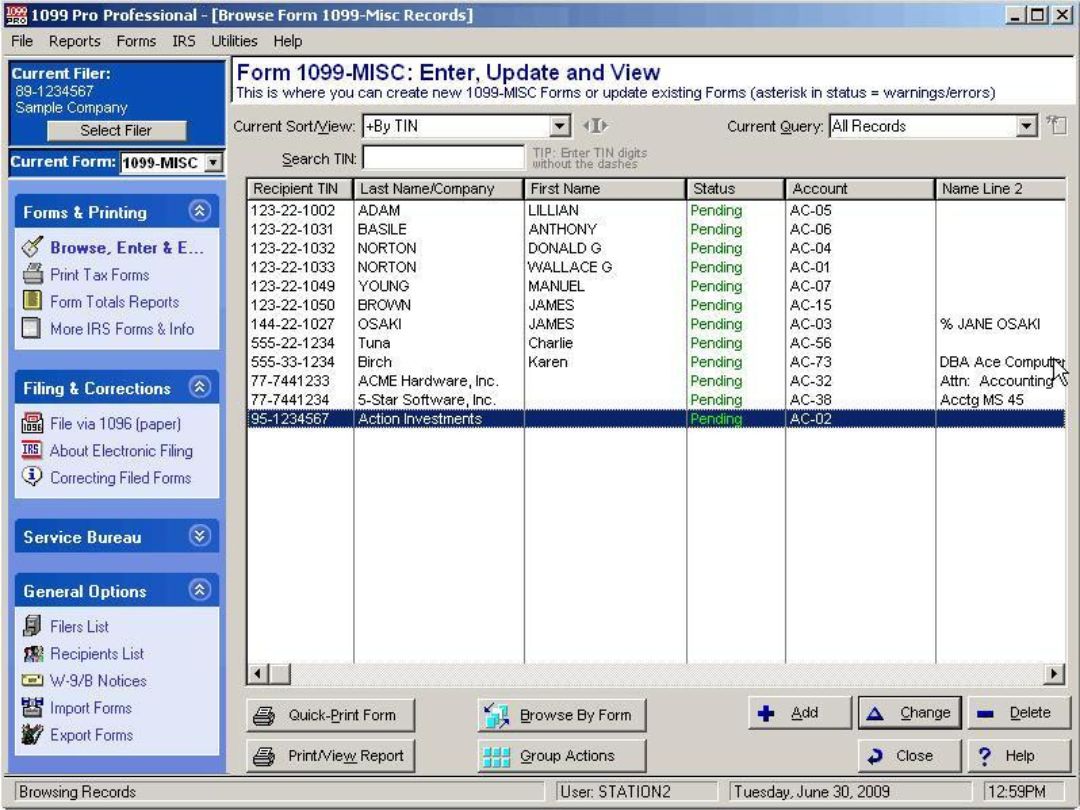Select the ACME Hardware, Inc. record
1080x810 pixels.
click(x=656, y=380)
